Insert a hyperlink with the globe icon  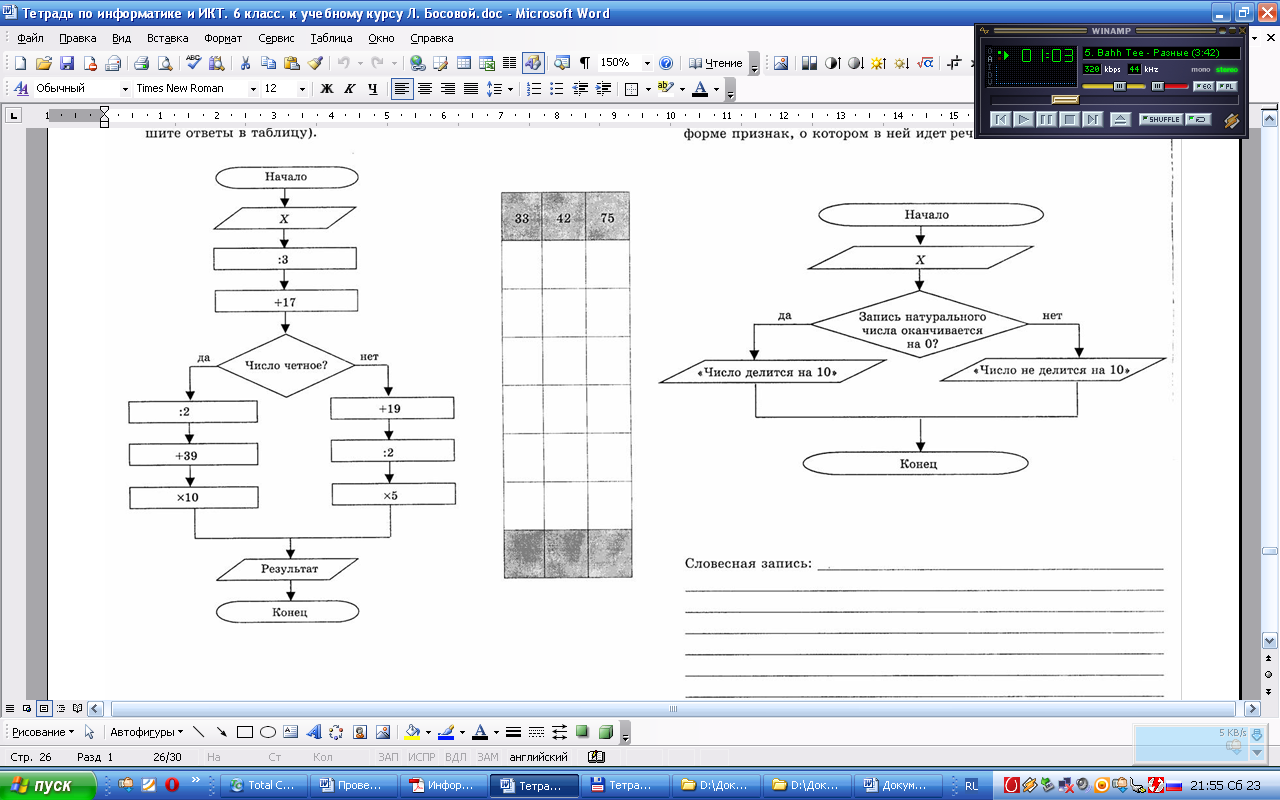[x=418, y=63]
